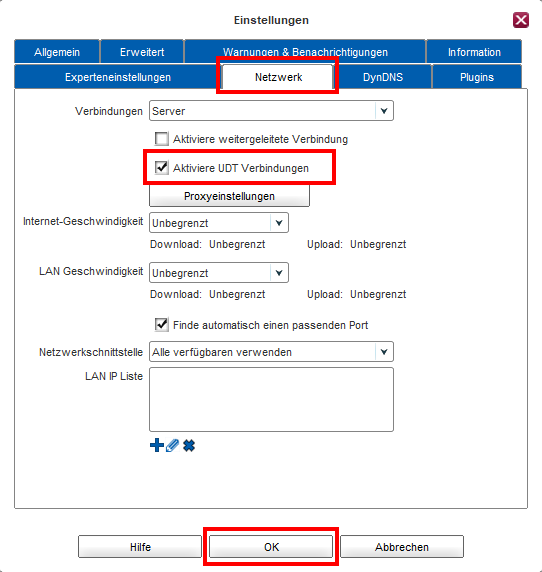The width and height of the screenshot is (542, 572).
Task: Open Proxyeinstellungen button
Action: 229,196
